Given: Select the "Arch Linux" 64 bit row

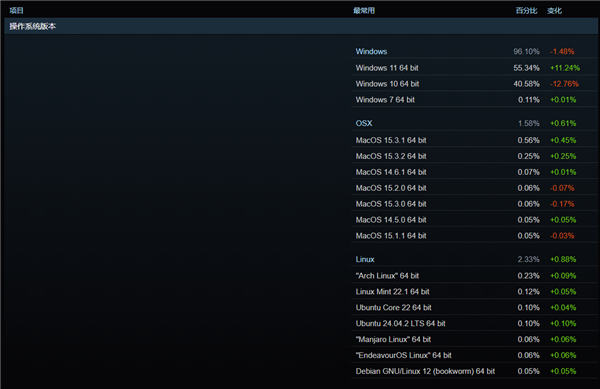Looking at the screenshot, I should point(474,276).
